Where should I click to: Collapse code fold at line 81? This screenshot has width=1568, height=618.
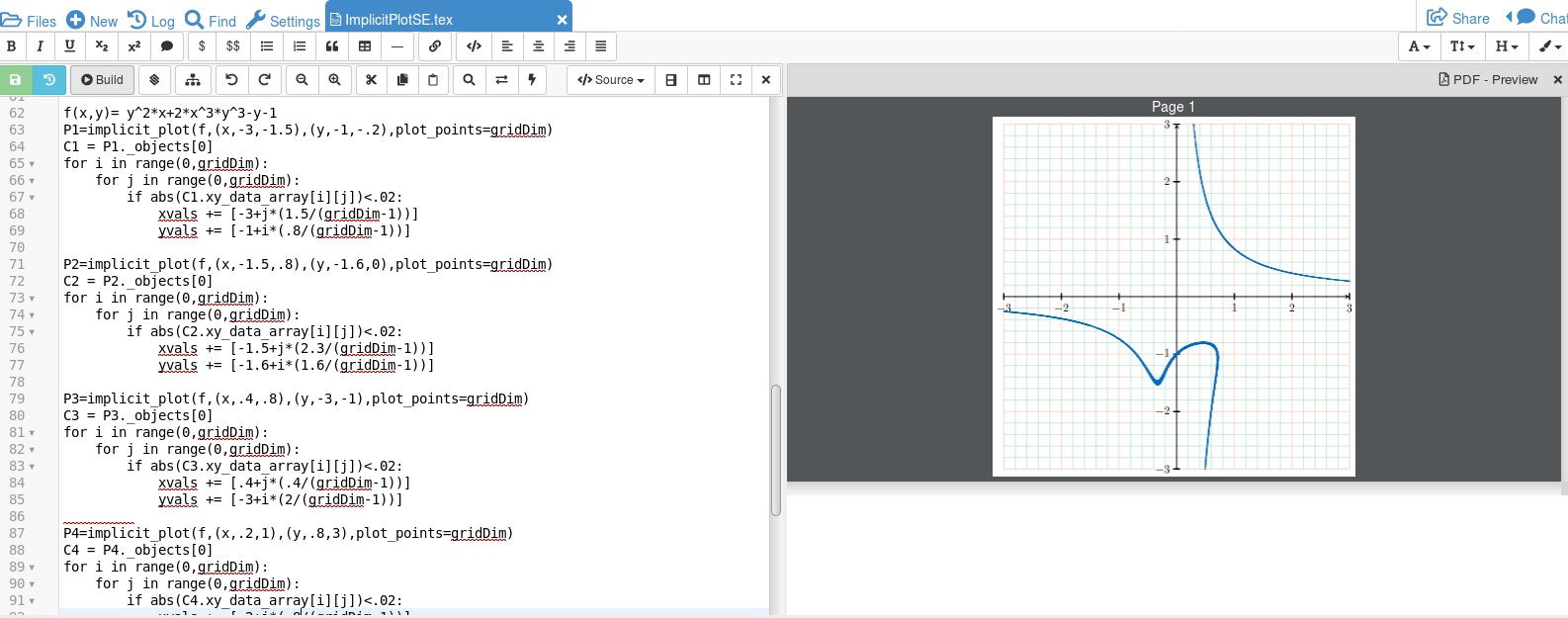[32, 433]
